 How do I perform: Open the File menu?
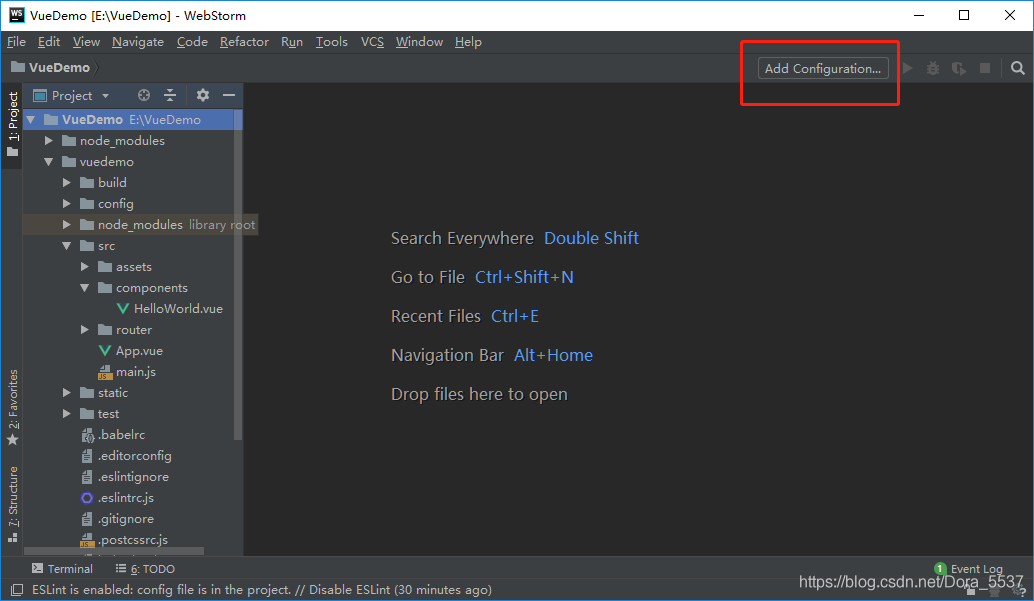point(16,42)
